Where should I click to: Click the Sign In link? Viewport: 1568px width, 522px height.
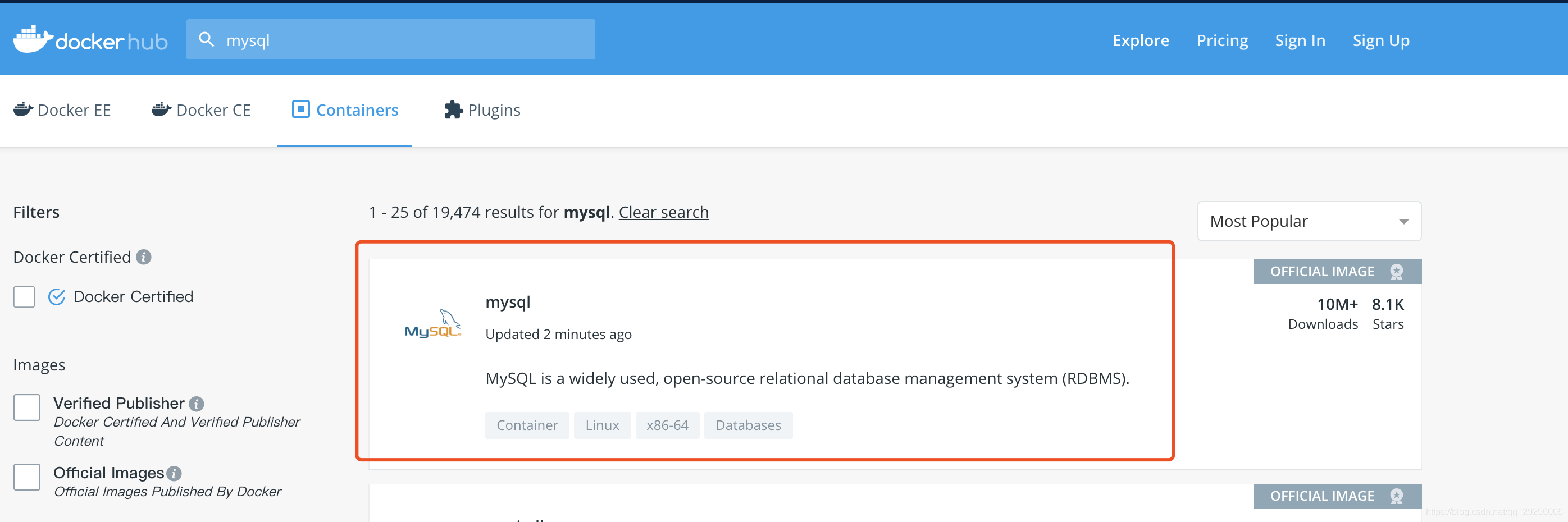point(1300,40)
